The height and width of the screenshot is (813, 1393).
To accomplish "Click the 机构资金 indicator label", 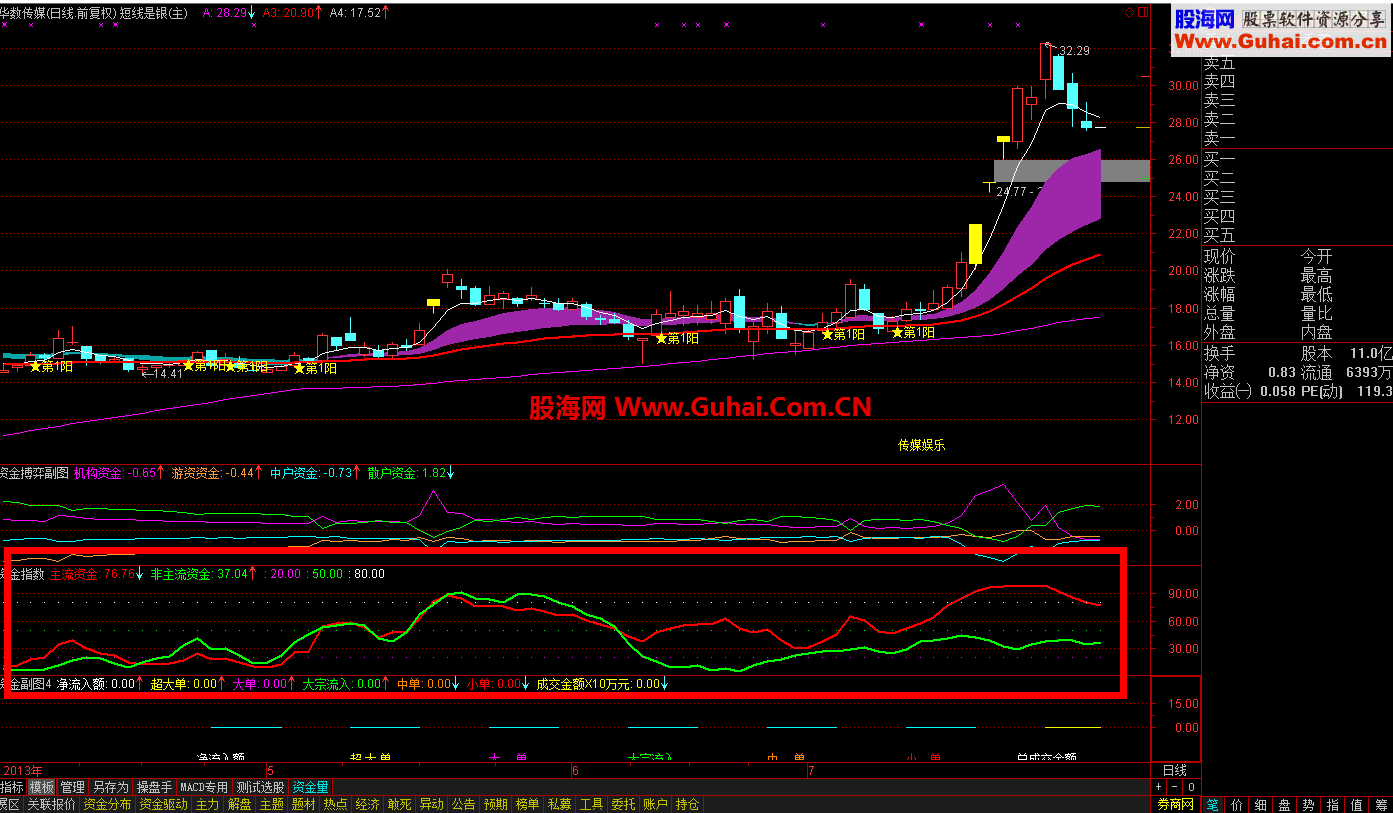I will [x=97, y=473].
